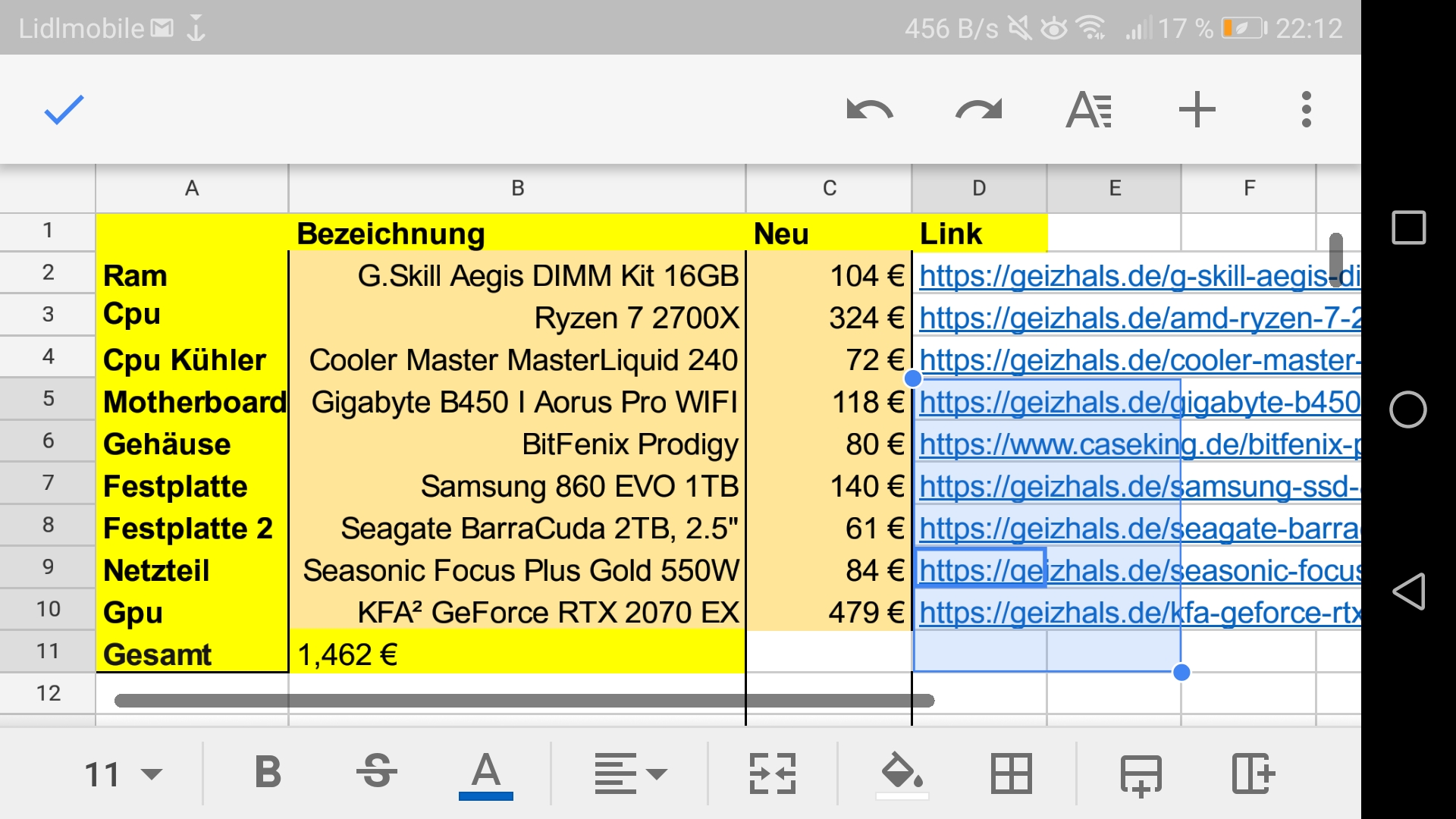Open the geizhals link for Ryzen 7

pyautogui.click(x=1137, y=318)
